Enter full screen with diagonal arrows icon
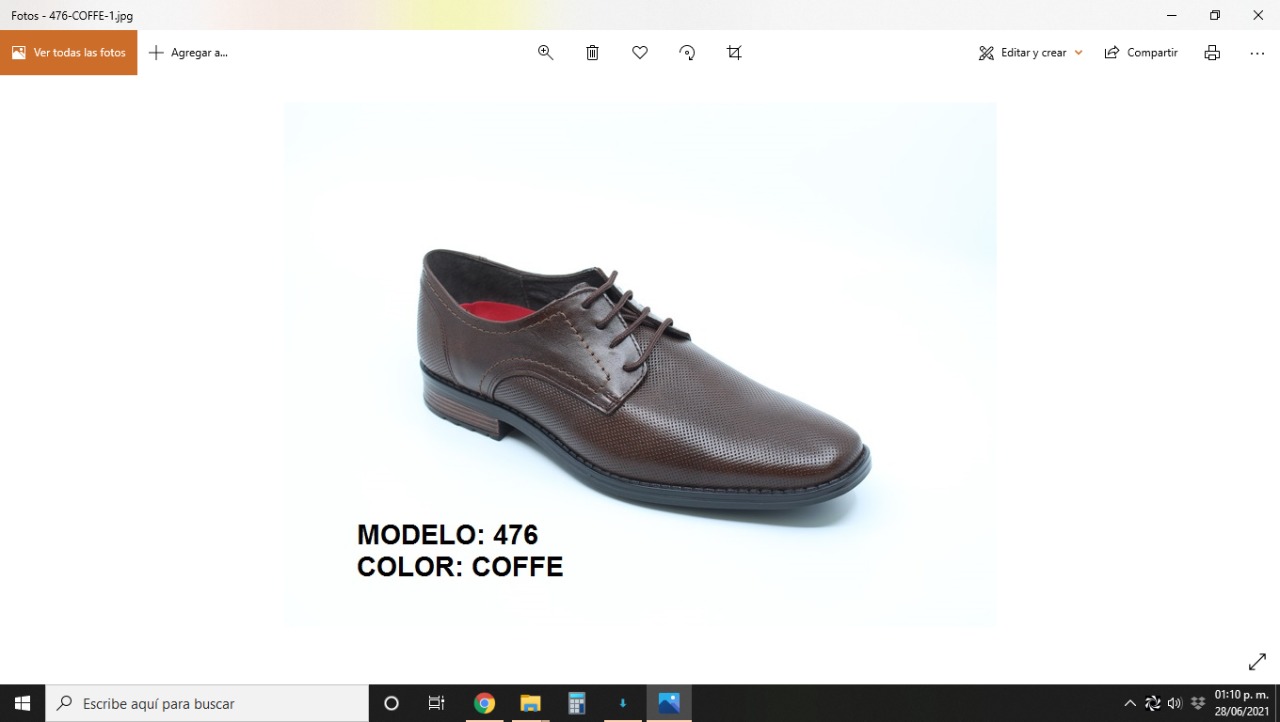The height and width of the screenshot is (722, 1280). click(x=1257, y=662)
